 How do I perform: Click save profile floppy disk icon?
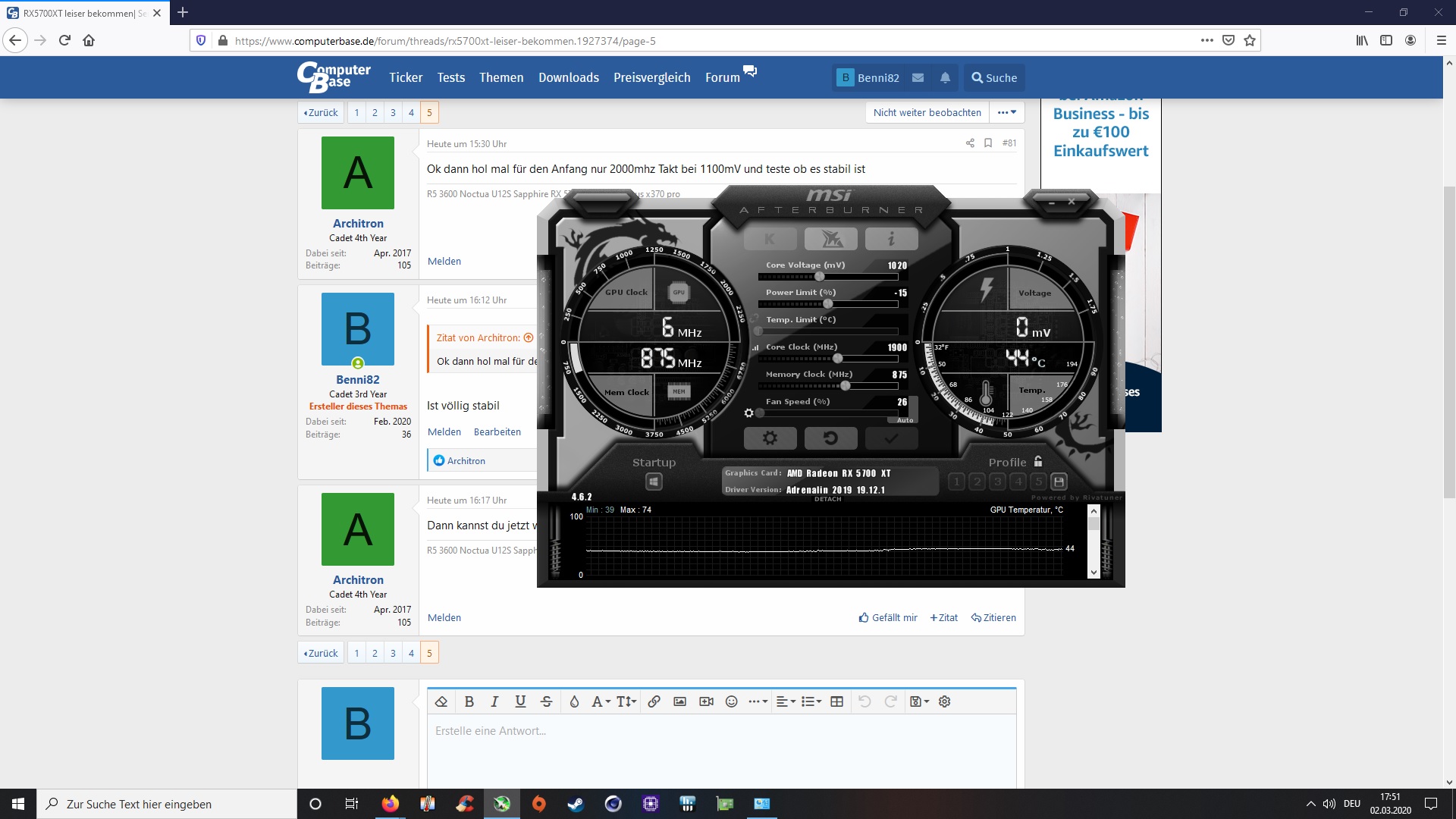pos(1059,481)
